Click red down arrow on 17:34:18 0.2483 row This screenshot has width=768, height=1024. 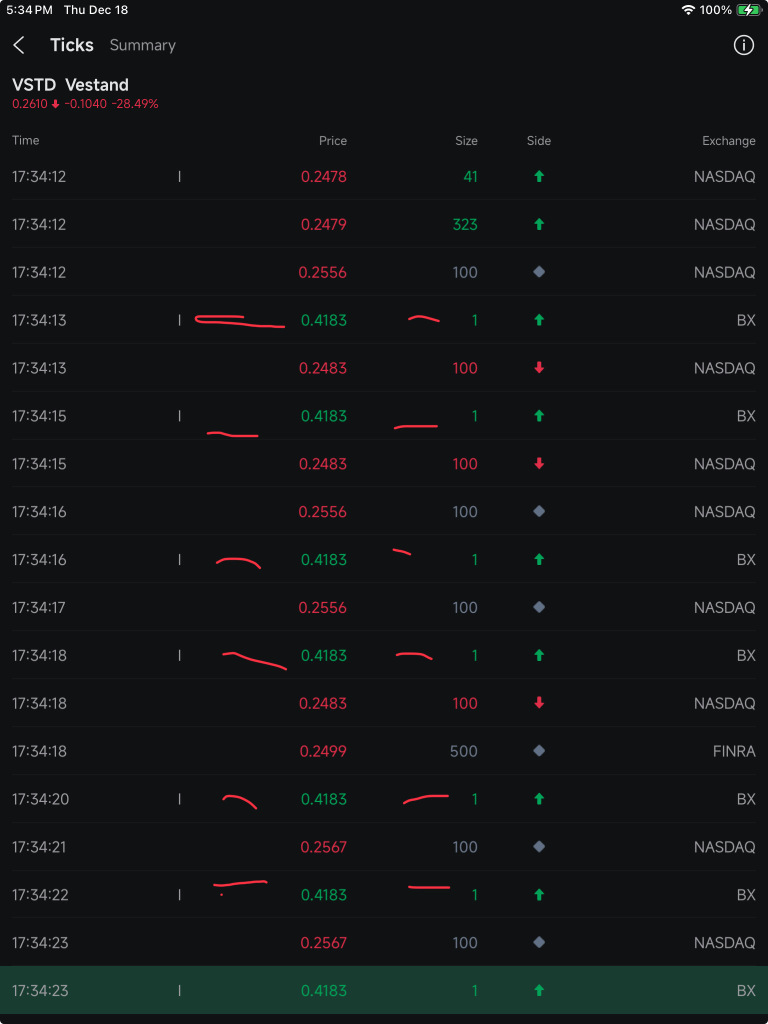[539, 703]
